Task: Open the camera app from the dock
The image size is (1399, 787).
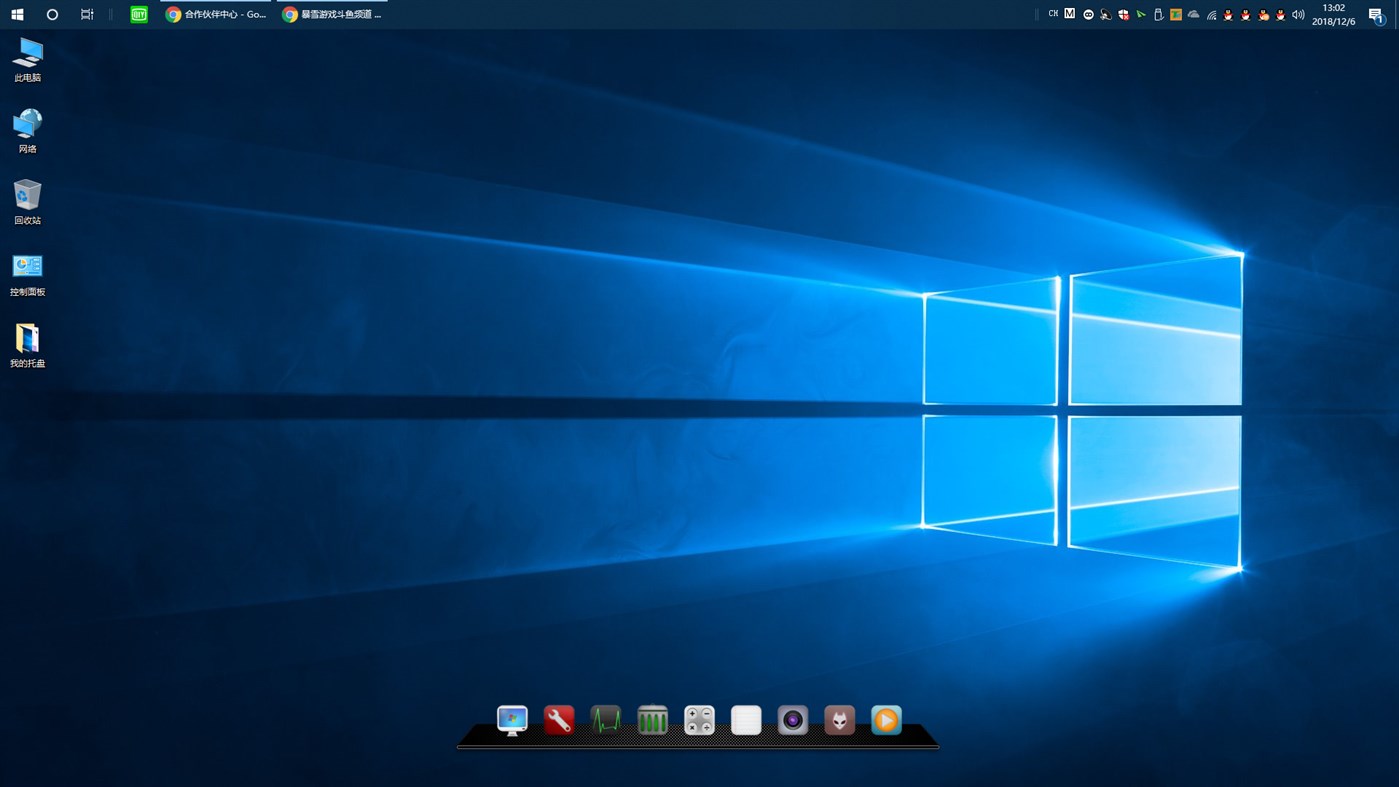Action: point(792,720)
